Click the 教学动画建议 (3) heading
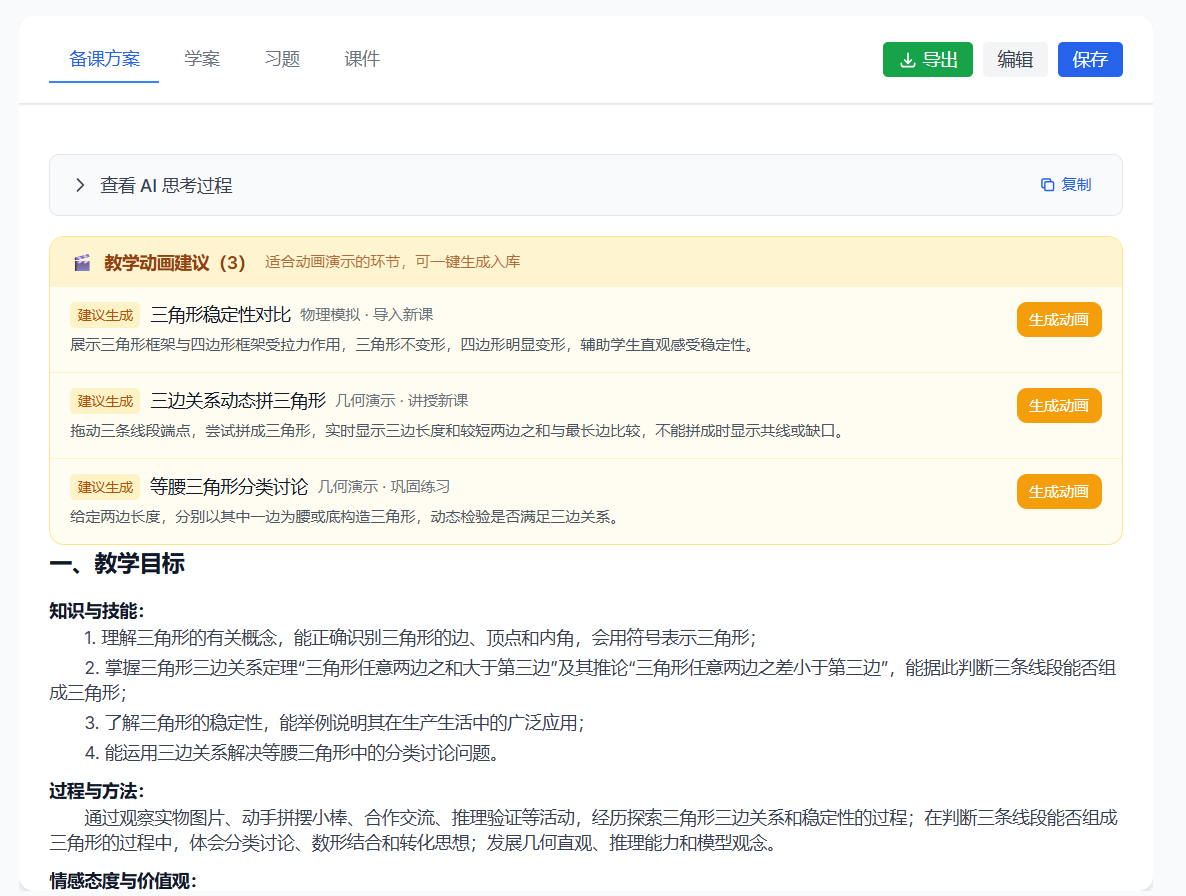This screenshot has width=1186, height=896. tap(175, 262)
